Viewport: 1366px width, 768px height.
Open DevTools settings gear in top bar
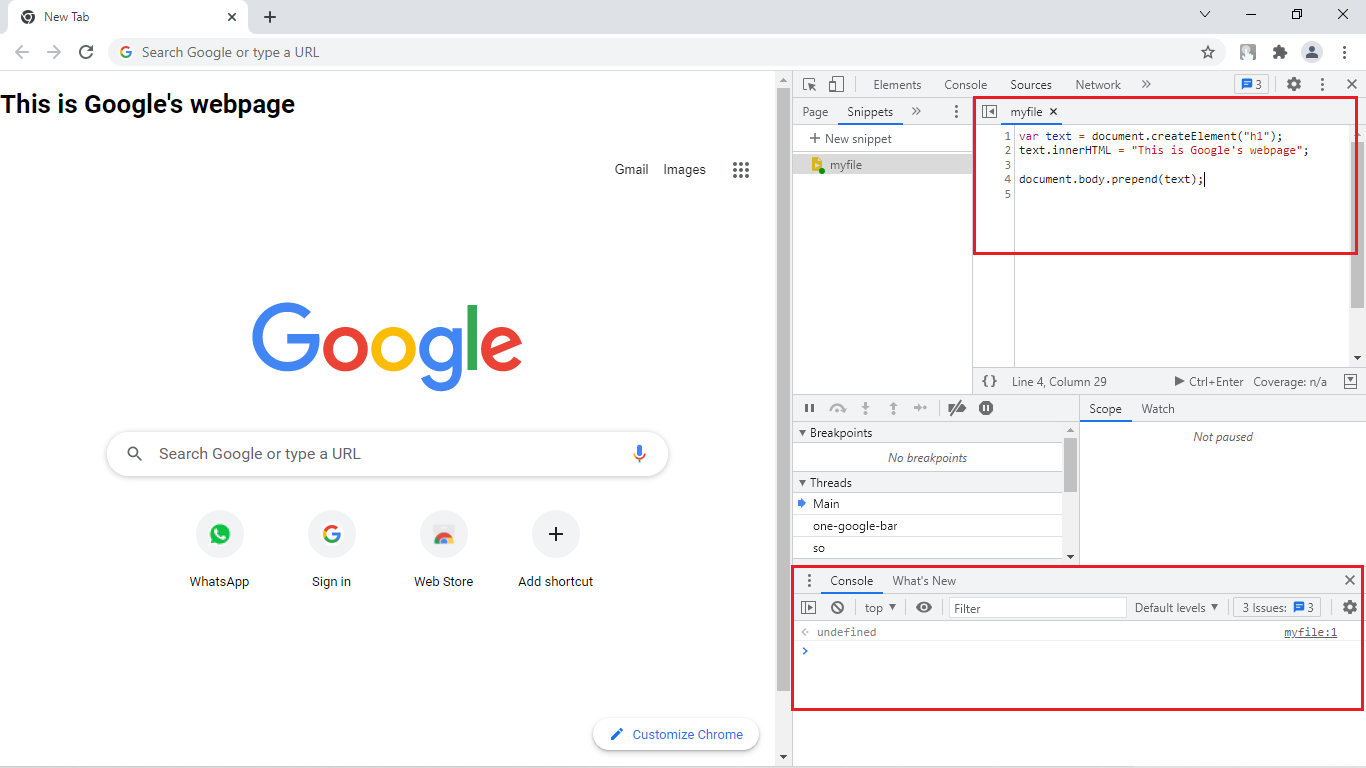pyautogui.click(x=1294, y=85)
